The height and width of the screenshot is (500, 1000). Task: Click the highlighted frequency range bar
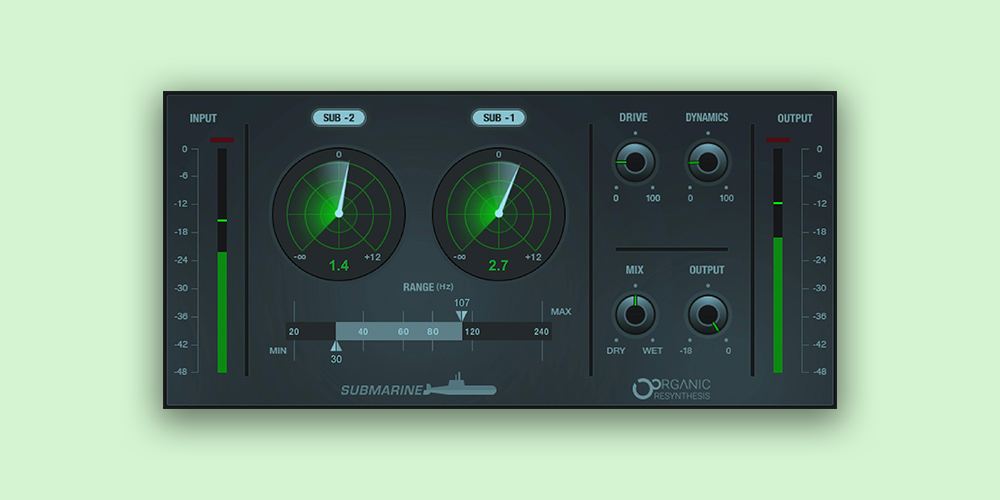(399, 331)
